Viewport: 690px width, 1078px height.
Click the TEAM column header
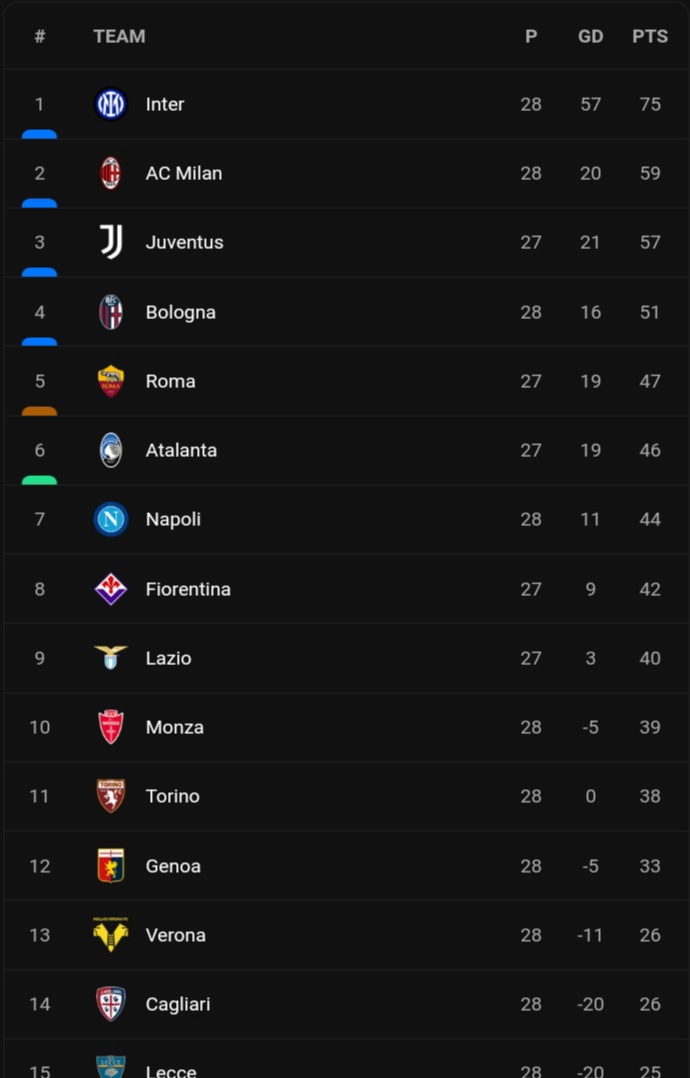point(120,36)
